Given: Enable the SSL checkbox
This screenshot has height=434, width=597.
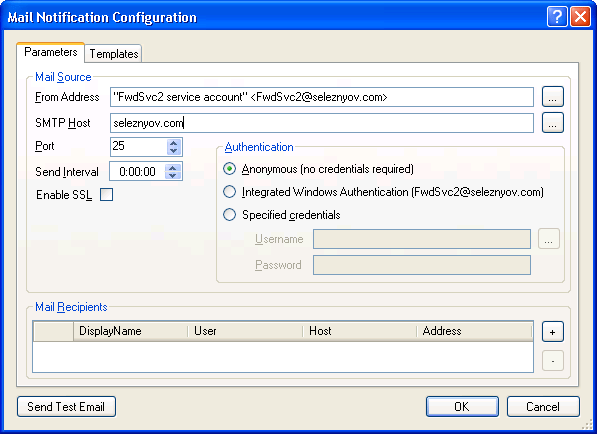Looking at the screenshot, I should (106, 195).
